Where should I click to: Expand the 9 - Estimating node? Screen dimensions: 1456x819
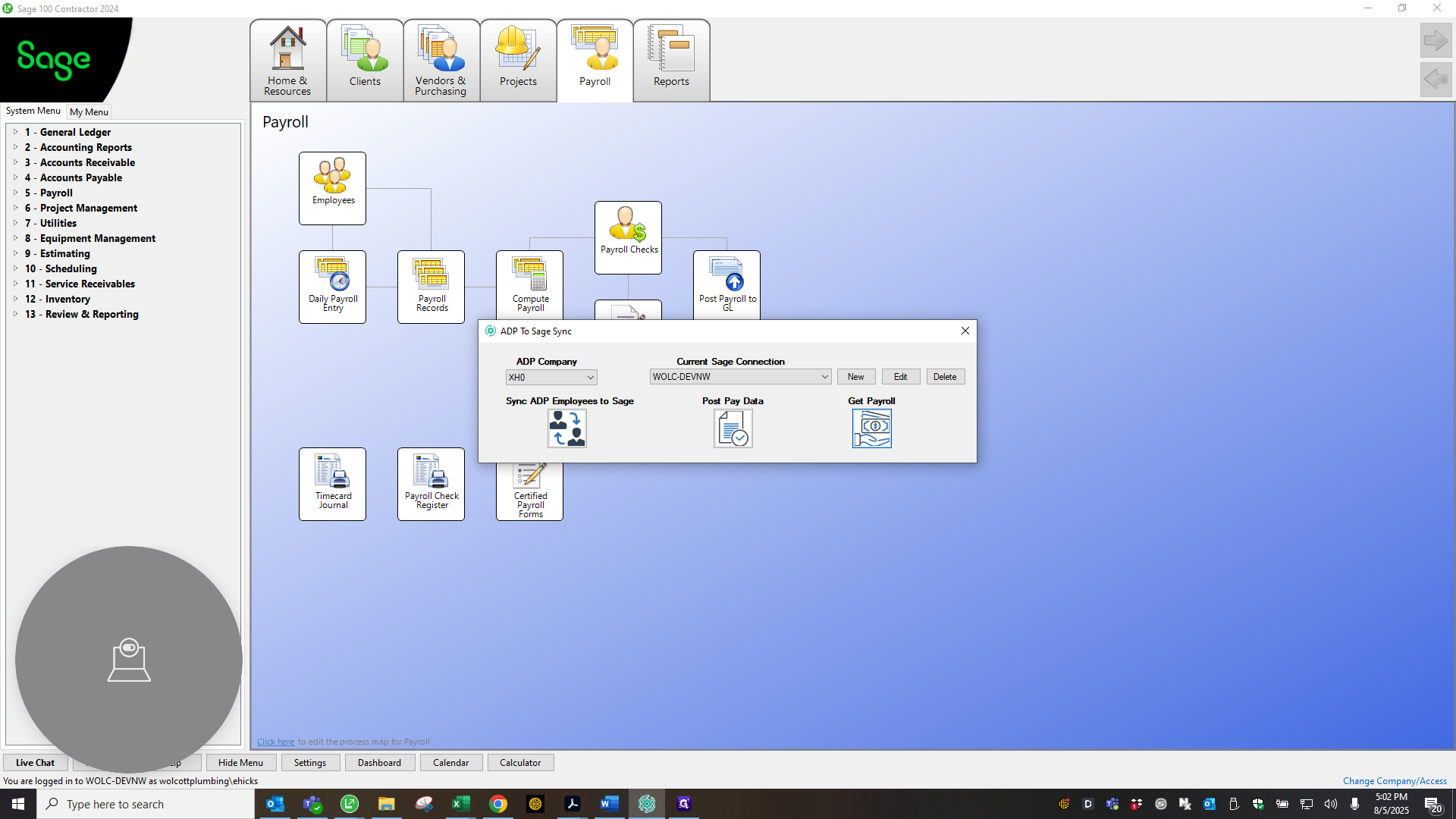click(x=15, y=253)
